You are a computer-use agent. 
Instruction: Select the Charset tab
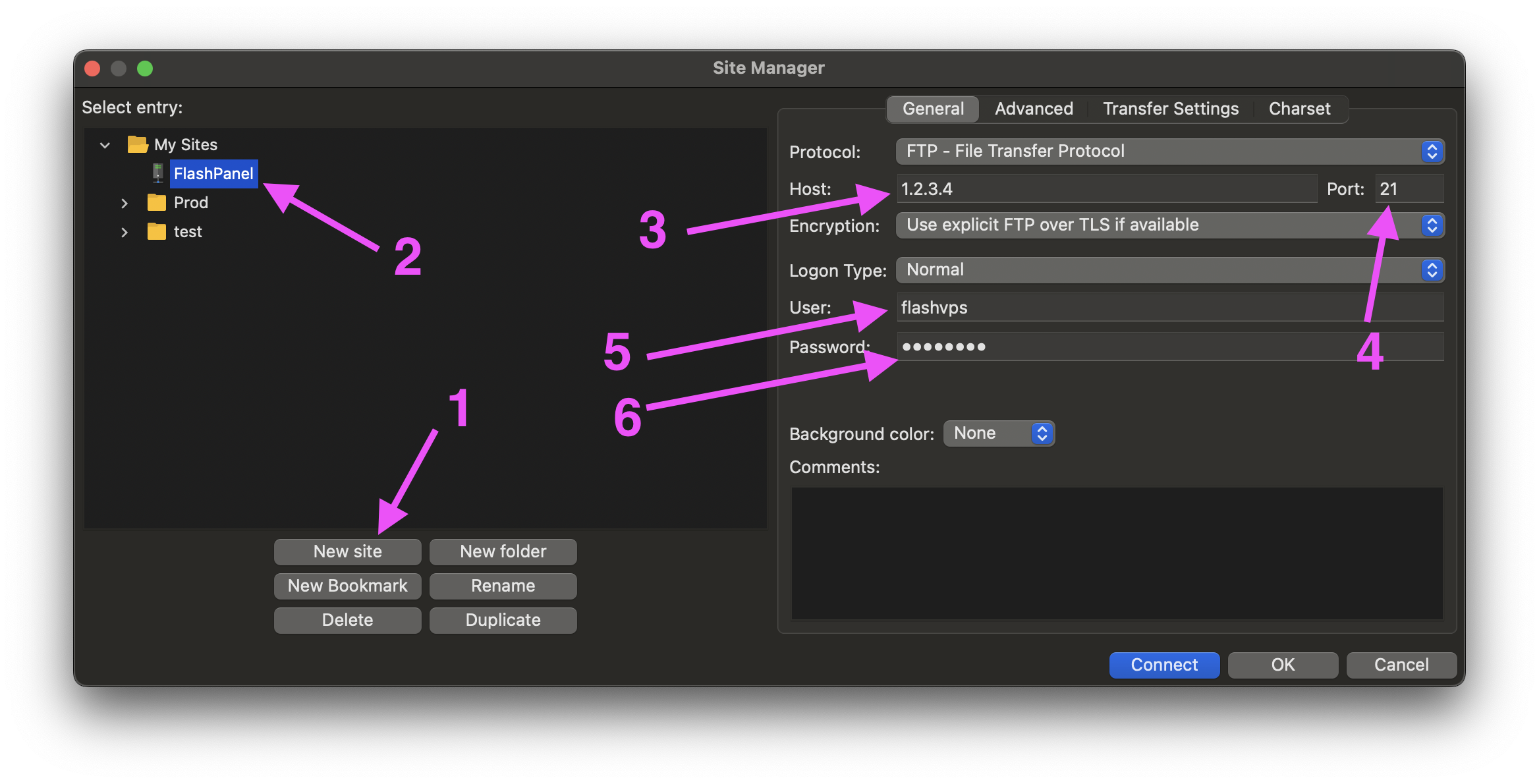coord(1299,109)
